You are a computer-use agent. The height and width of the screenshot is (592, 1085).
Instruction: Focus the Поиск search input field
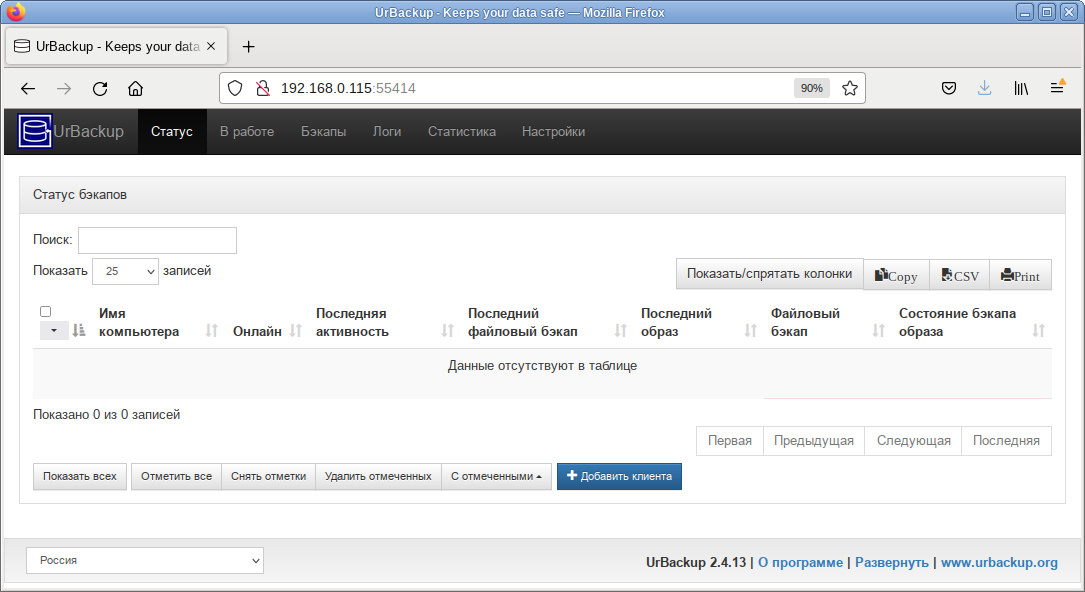pos(157,240)
